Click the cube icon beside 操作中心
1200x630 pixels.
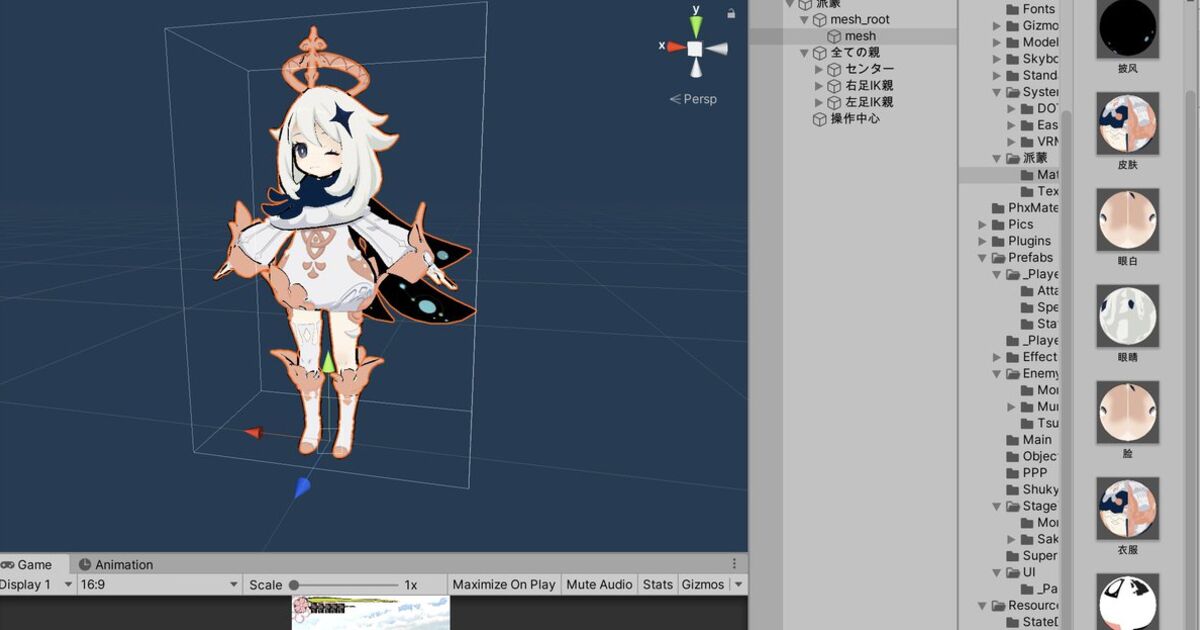pos(819,119)
